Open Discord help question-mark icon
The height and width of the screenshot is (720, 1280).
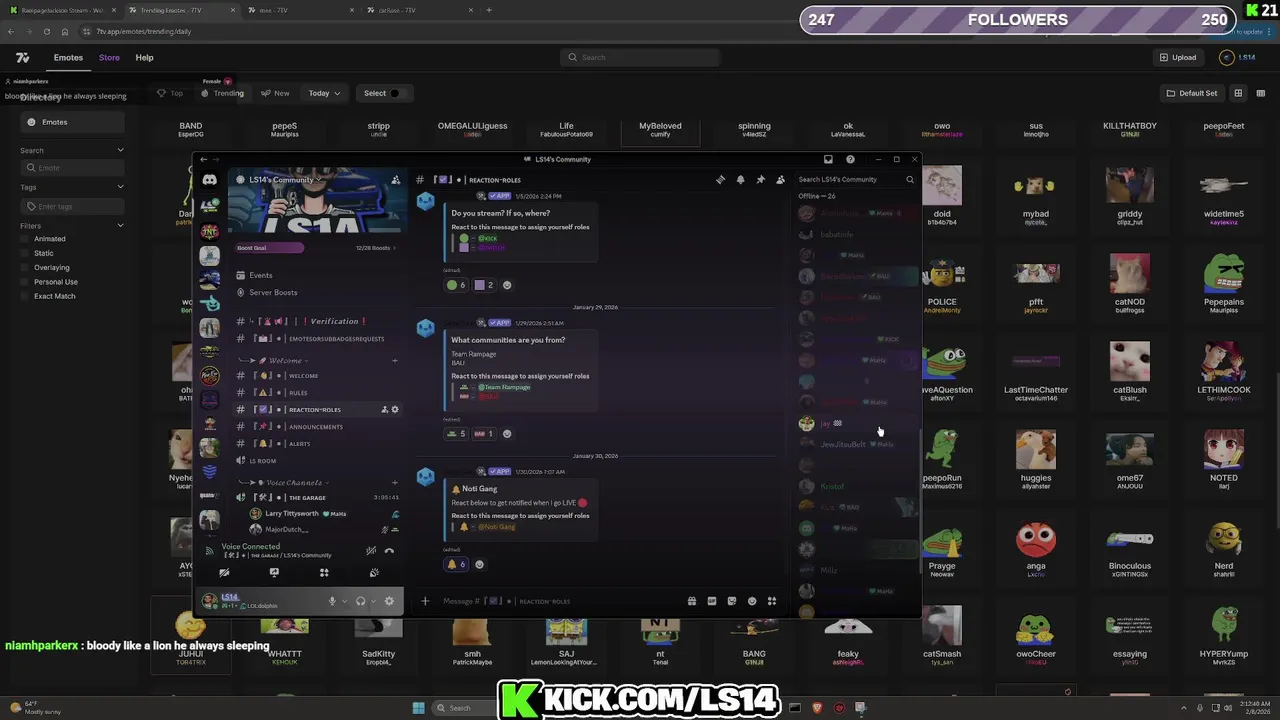point(850,159)
